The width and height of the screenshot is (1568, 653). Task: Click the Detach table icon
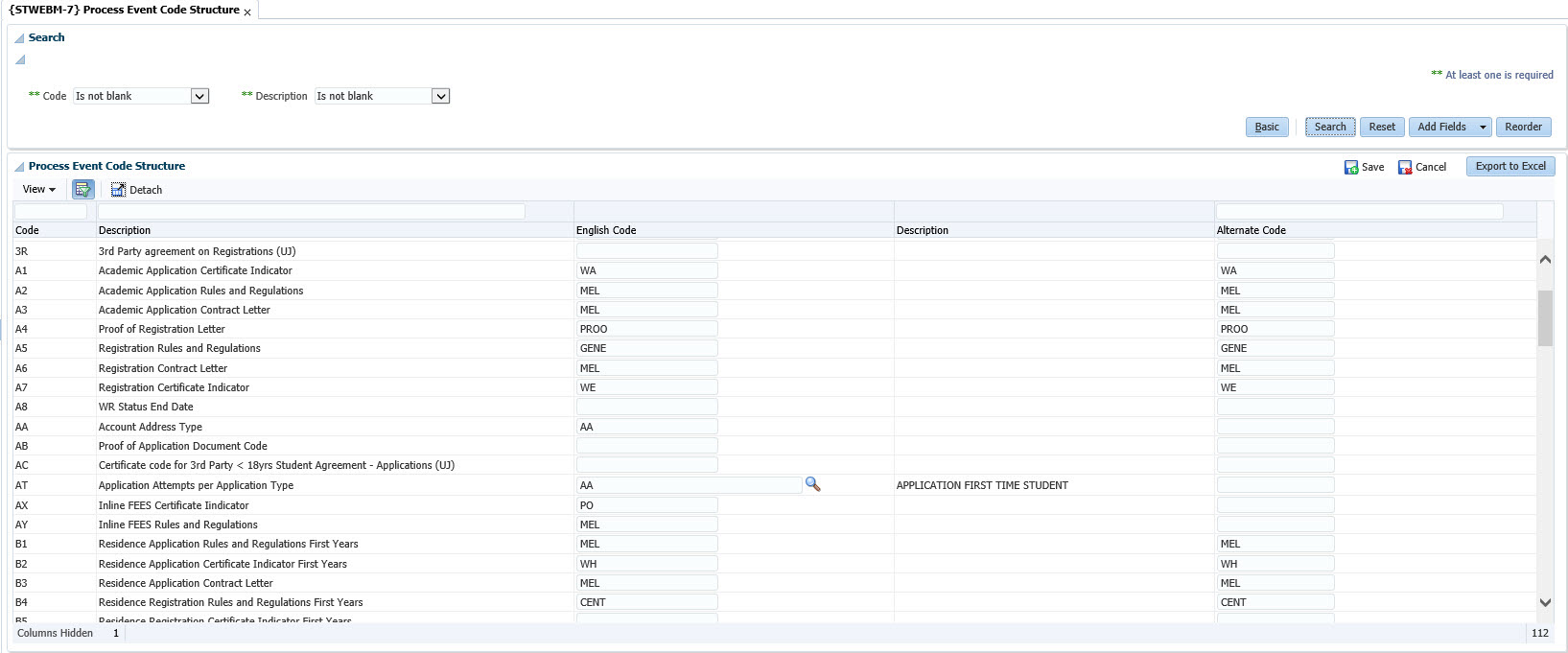(x=118, y=190)
